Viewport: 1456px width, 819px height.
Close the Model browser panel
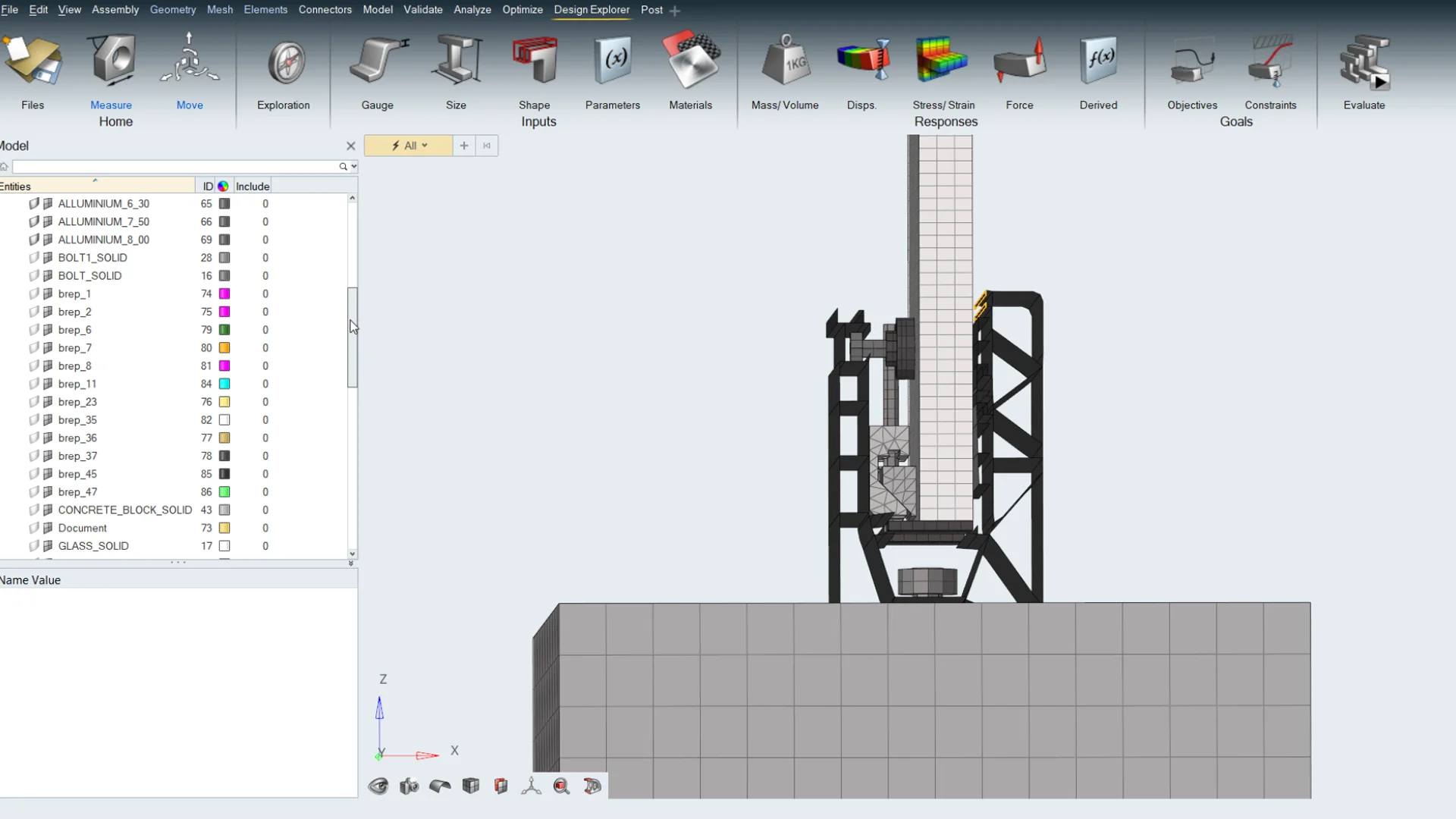click(350, 146)
